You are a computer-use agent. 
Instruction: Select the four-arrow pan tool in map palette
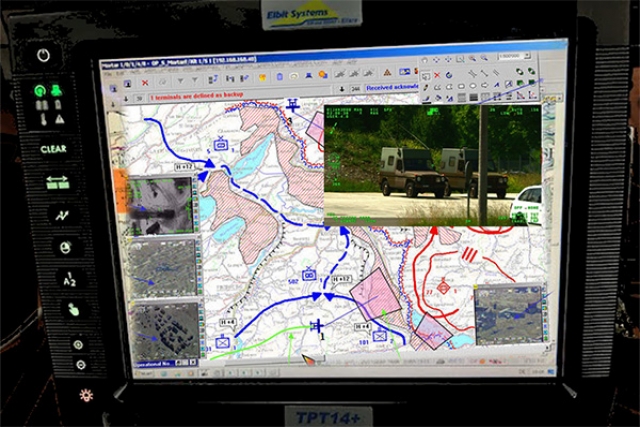436,60
